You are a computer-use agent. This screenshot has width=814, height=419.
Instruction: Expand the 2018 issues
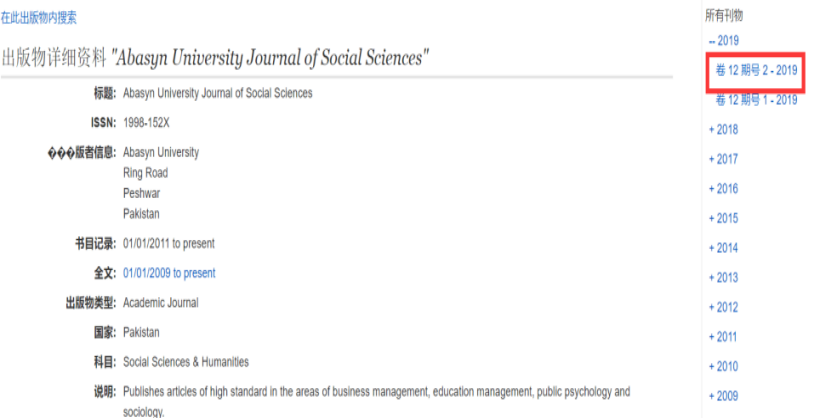click(724, 129)
